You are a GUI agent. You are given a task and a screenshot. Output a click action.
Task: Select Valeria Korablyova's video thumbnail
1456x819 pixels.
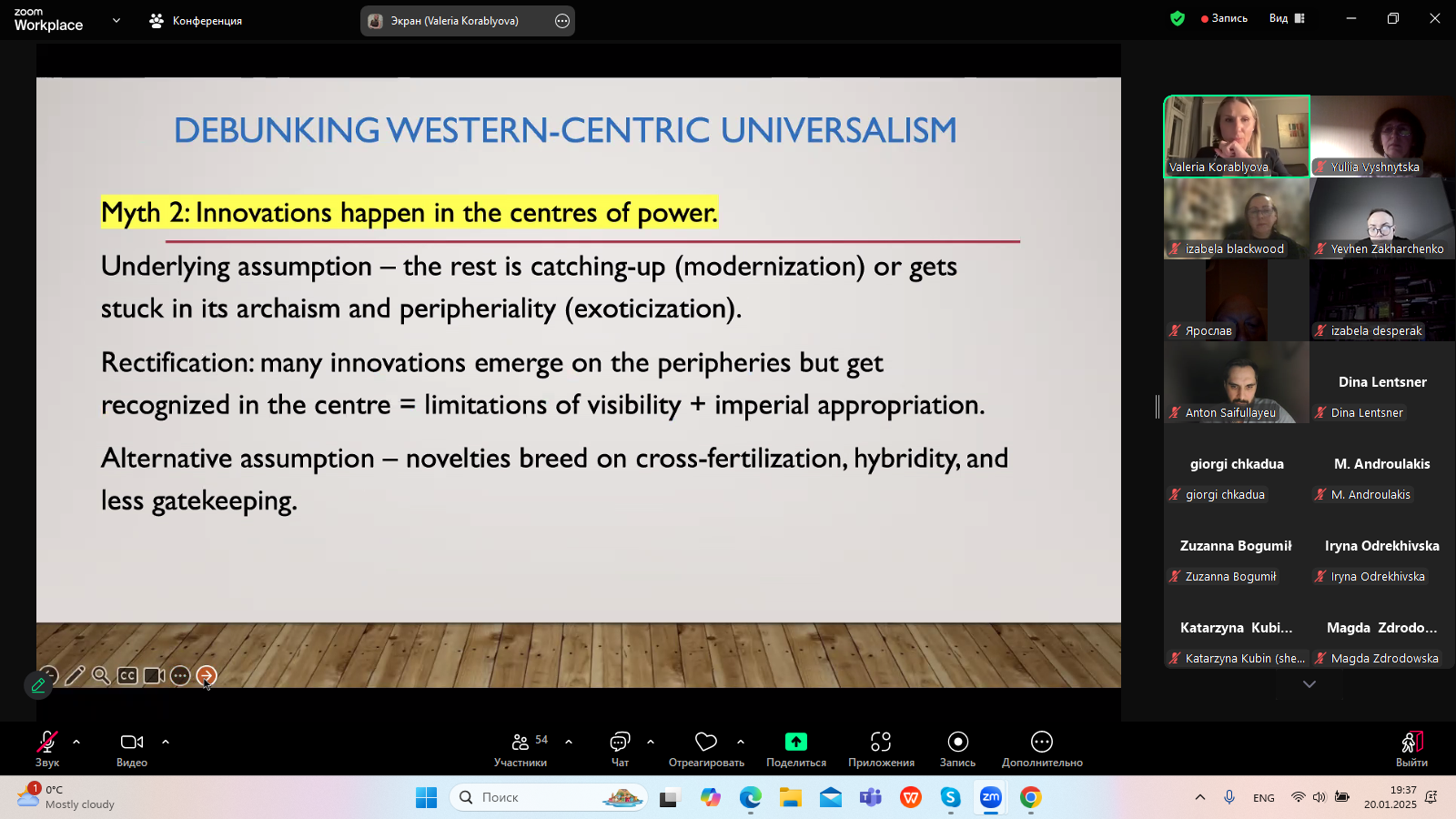click(1237, 136)
